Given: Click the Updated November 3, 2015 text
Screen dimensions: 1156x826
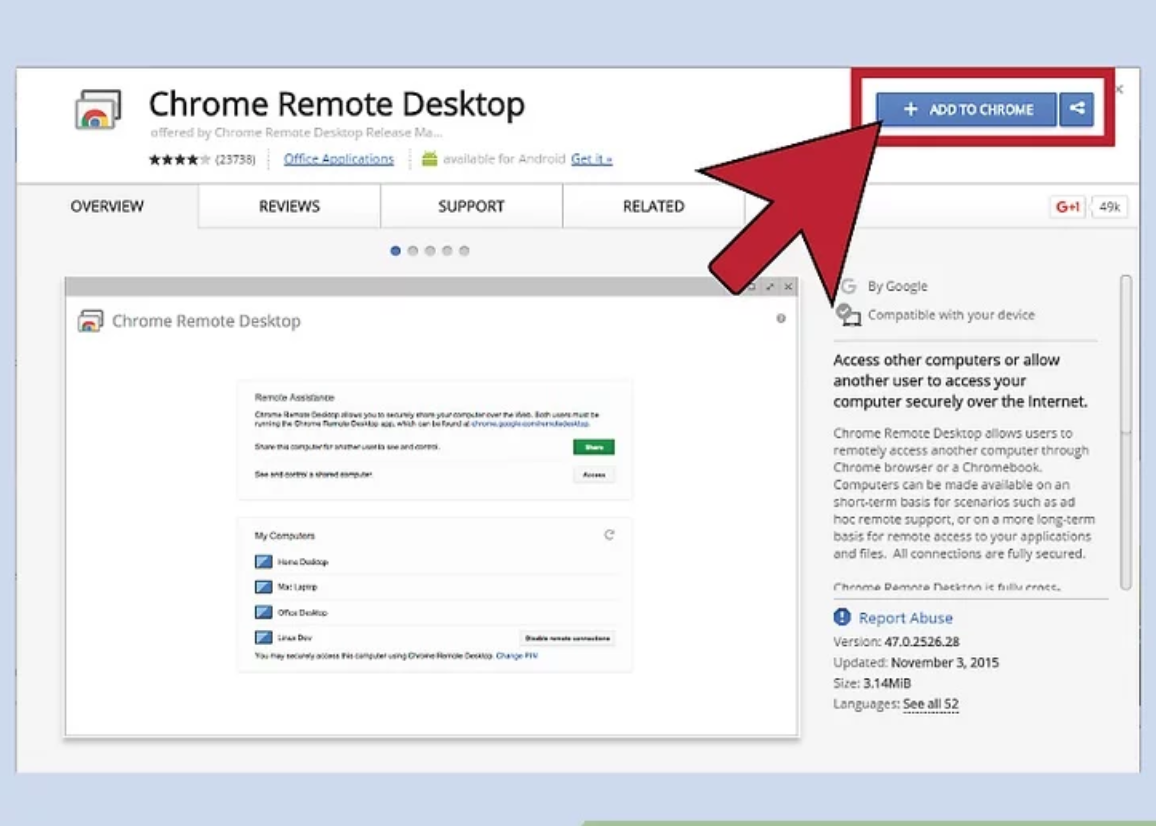Looking at the screenshot, I should pyautogui.click(x=916, y=662).
